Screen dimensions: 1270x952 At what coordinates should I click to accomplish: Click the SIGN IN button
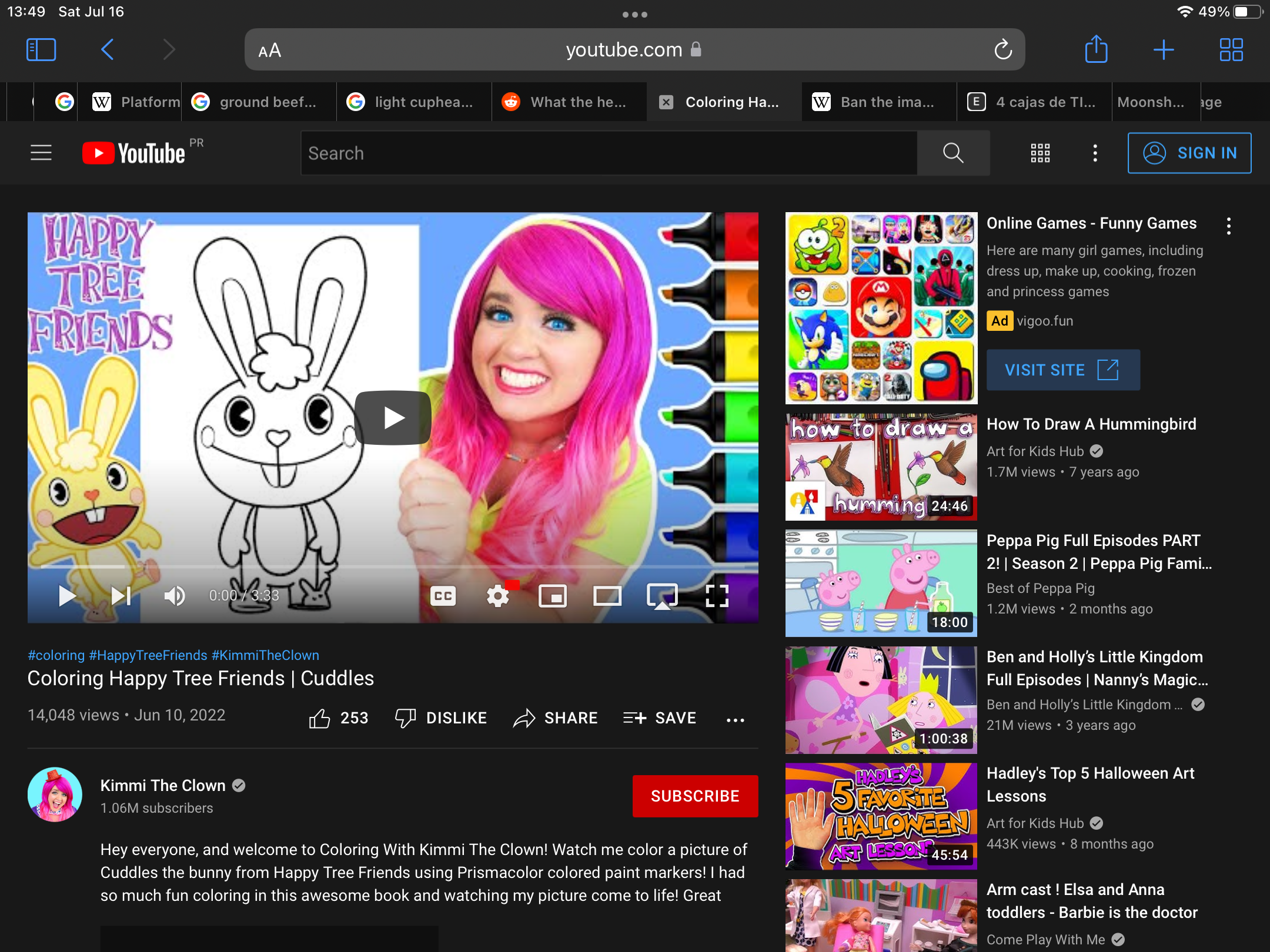(x=1189, y=153)
